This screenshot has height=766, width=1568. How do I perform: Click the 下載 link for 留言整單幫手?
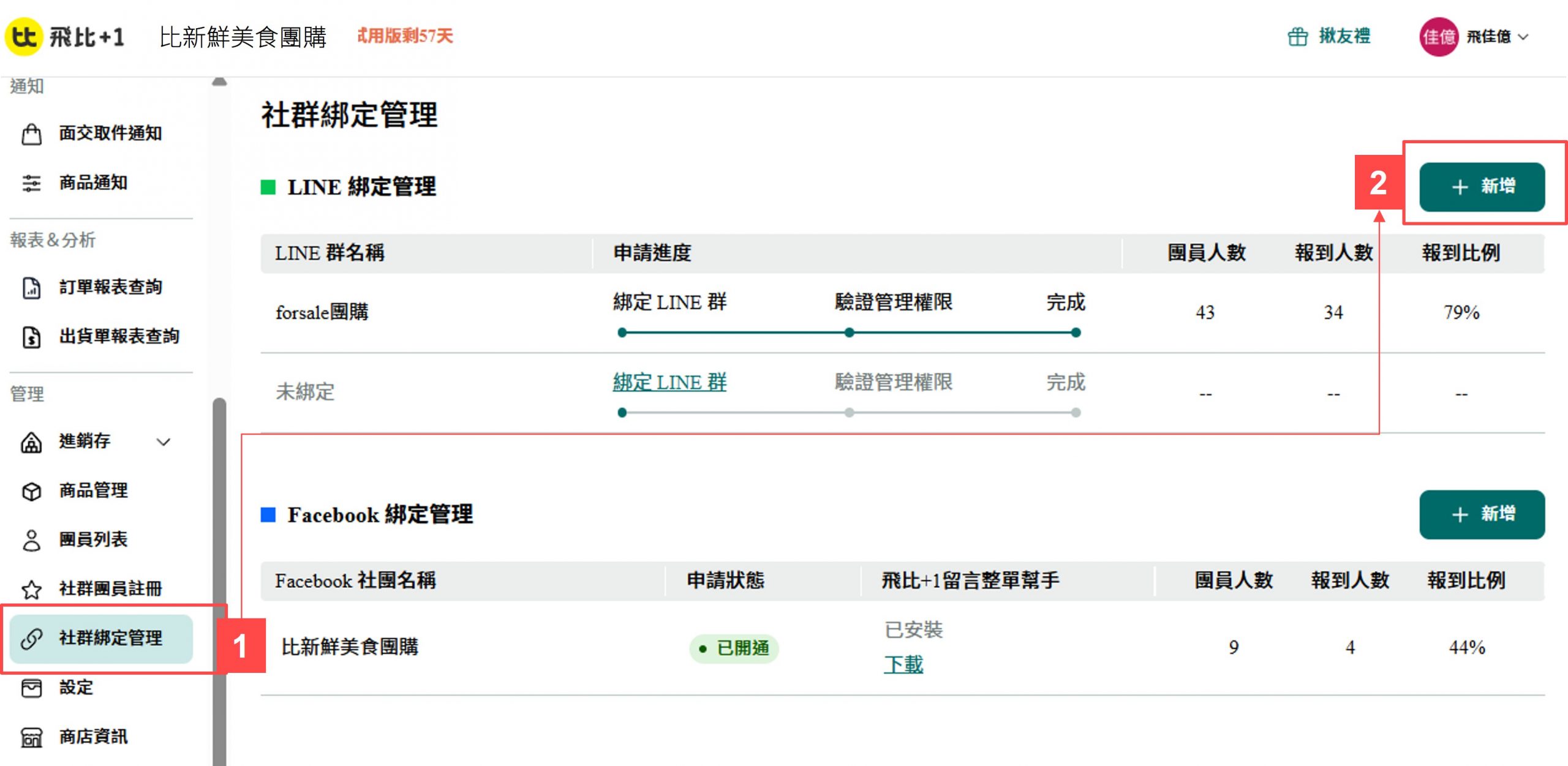(903, 664)
